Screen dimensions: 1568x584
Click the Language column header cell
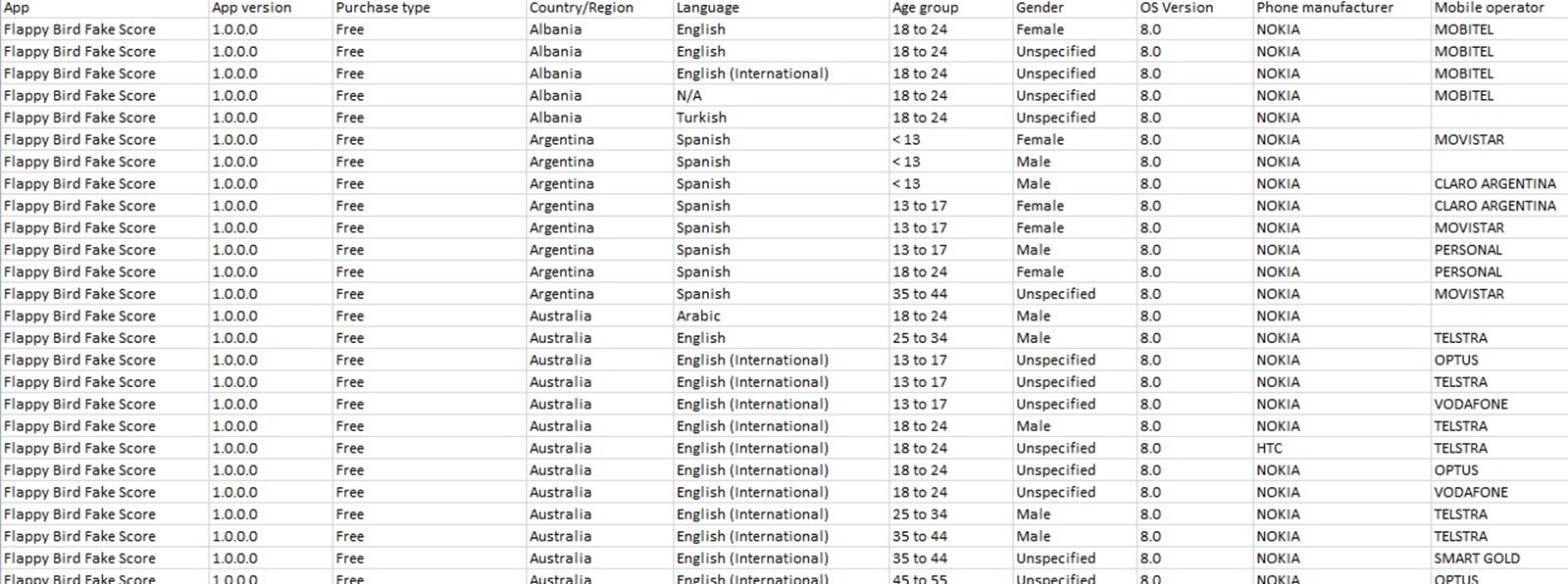point(781,8)
